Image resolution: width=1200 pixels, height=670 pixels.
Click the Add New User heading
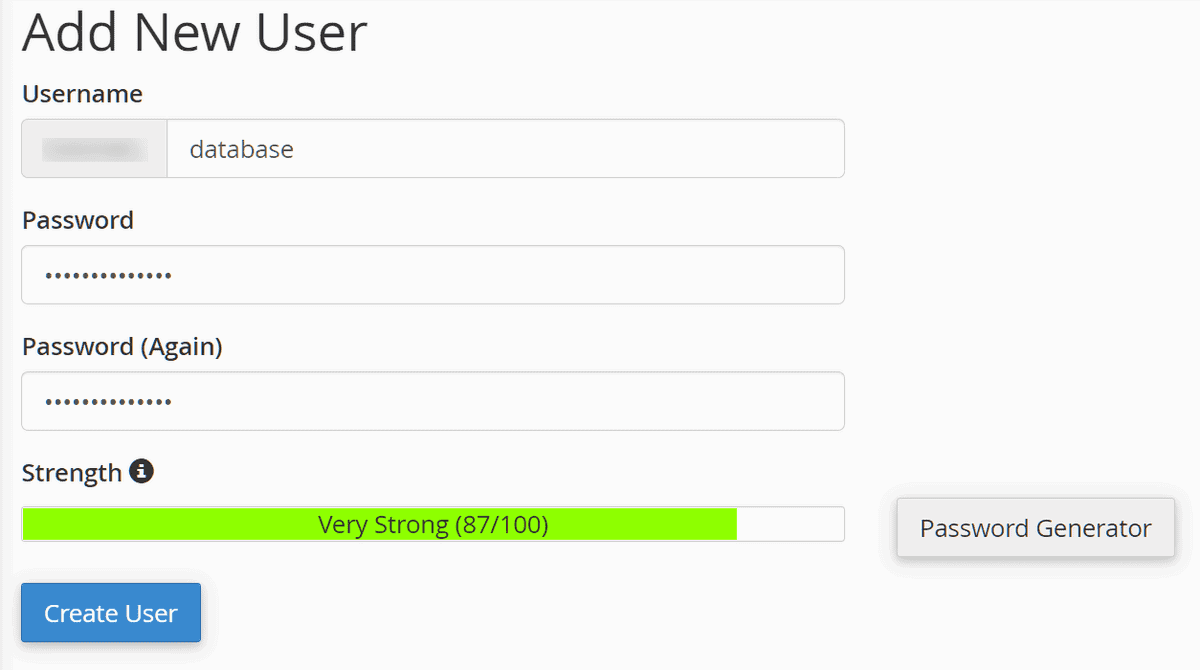(x=195, y=33)
